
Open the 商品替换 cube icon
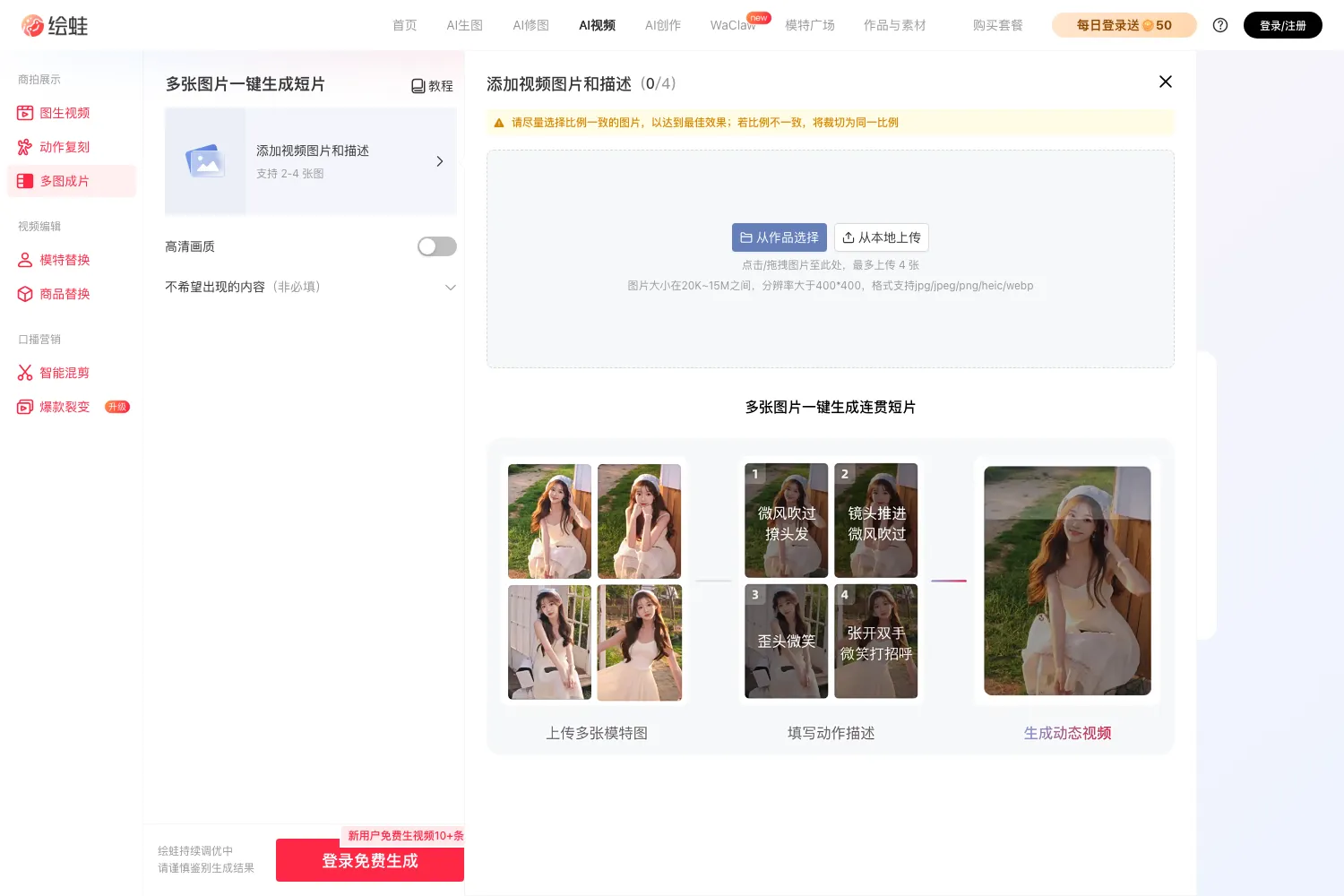25,294
